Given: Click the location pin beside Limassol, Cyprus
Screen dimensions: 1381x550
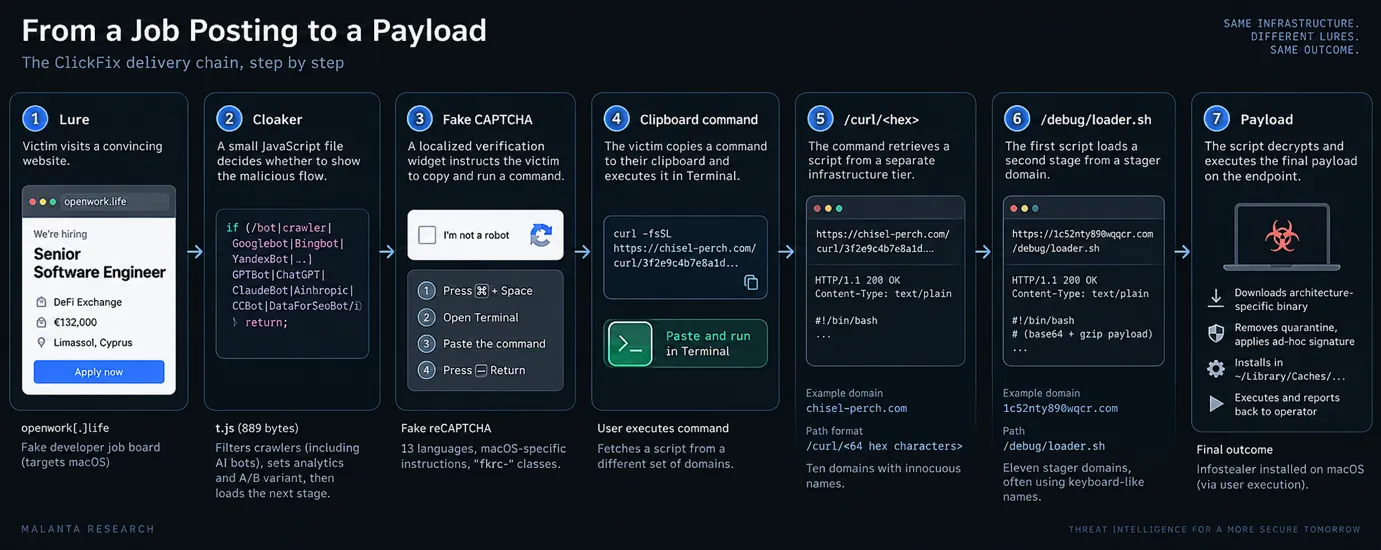Looking at the screenshot, I should click(41, 342).
